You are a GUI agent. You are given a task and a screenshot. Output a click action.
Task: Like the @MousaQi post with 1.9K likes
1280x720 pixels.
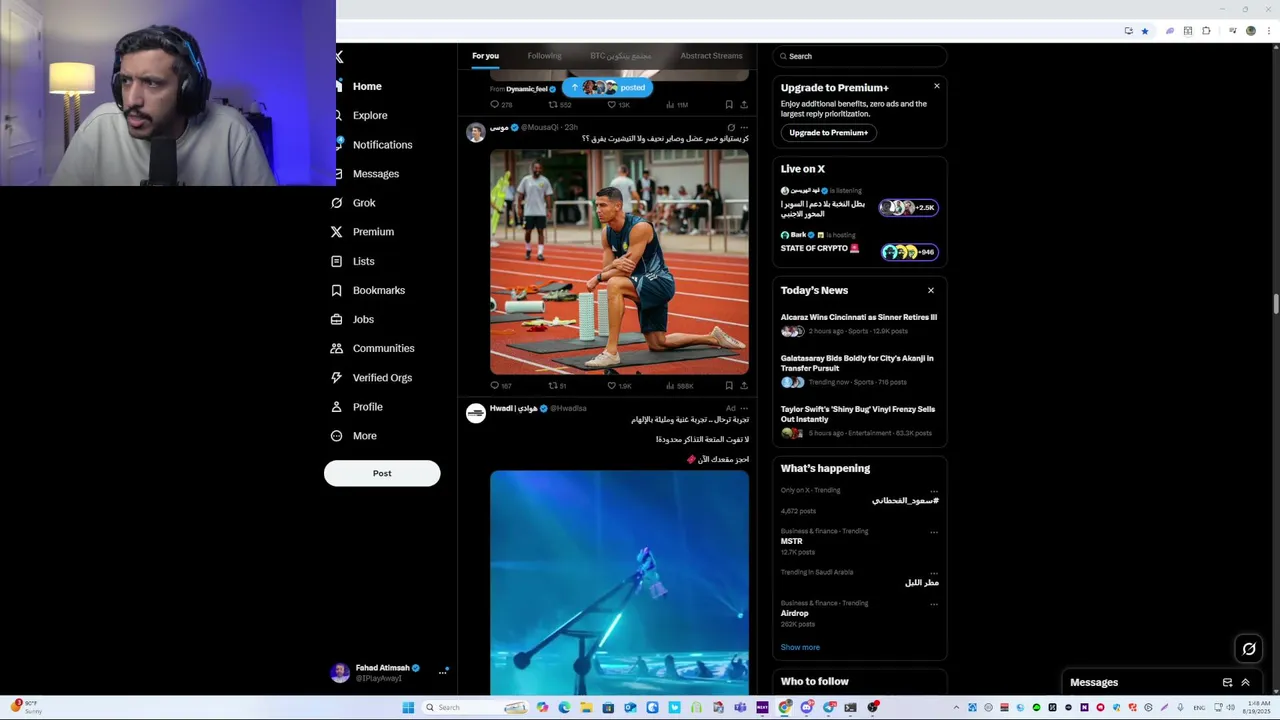tap(619, 385)
